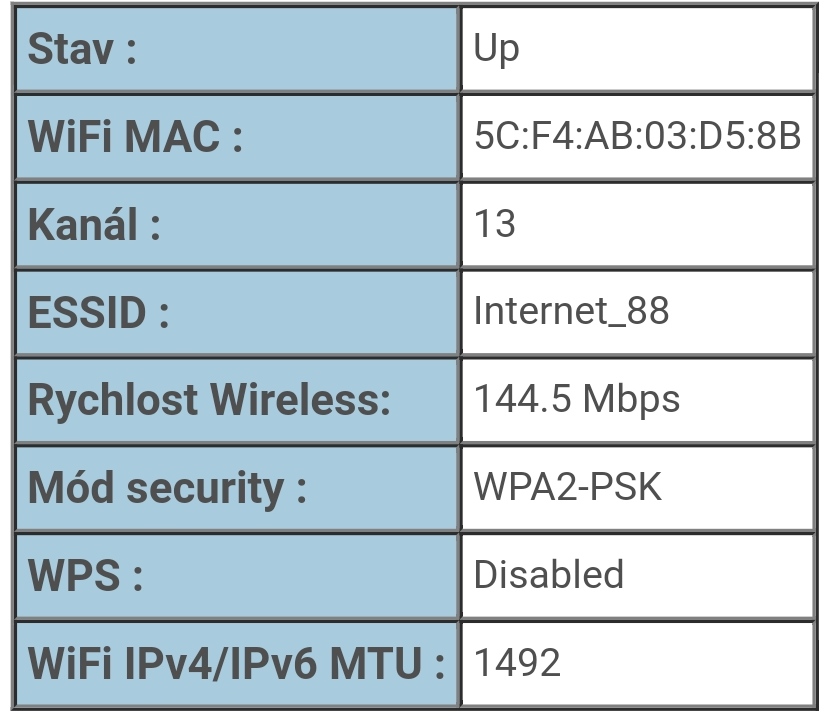Select the WPA2-PSK security value
This screenshot has height=724, width=826.
[x=567, y=487]
